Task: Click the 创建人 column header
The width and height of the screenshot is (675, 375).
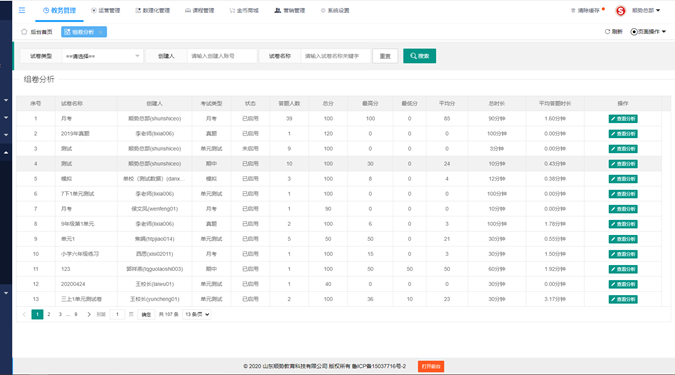Action: click(155, 103)
